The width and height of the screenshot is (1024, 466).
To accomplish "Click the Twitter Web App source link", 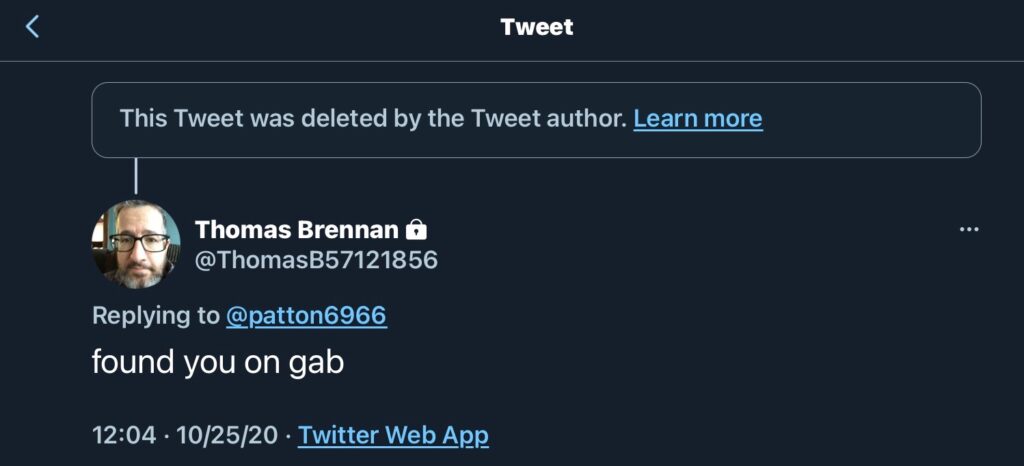I will coord(393,436).
